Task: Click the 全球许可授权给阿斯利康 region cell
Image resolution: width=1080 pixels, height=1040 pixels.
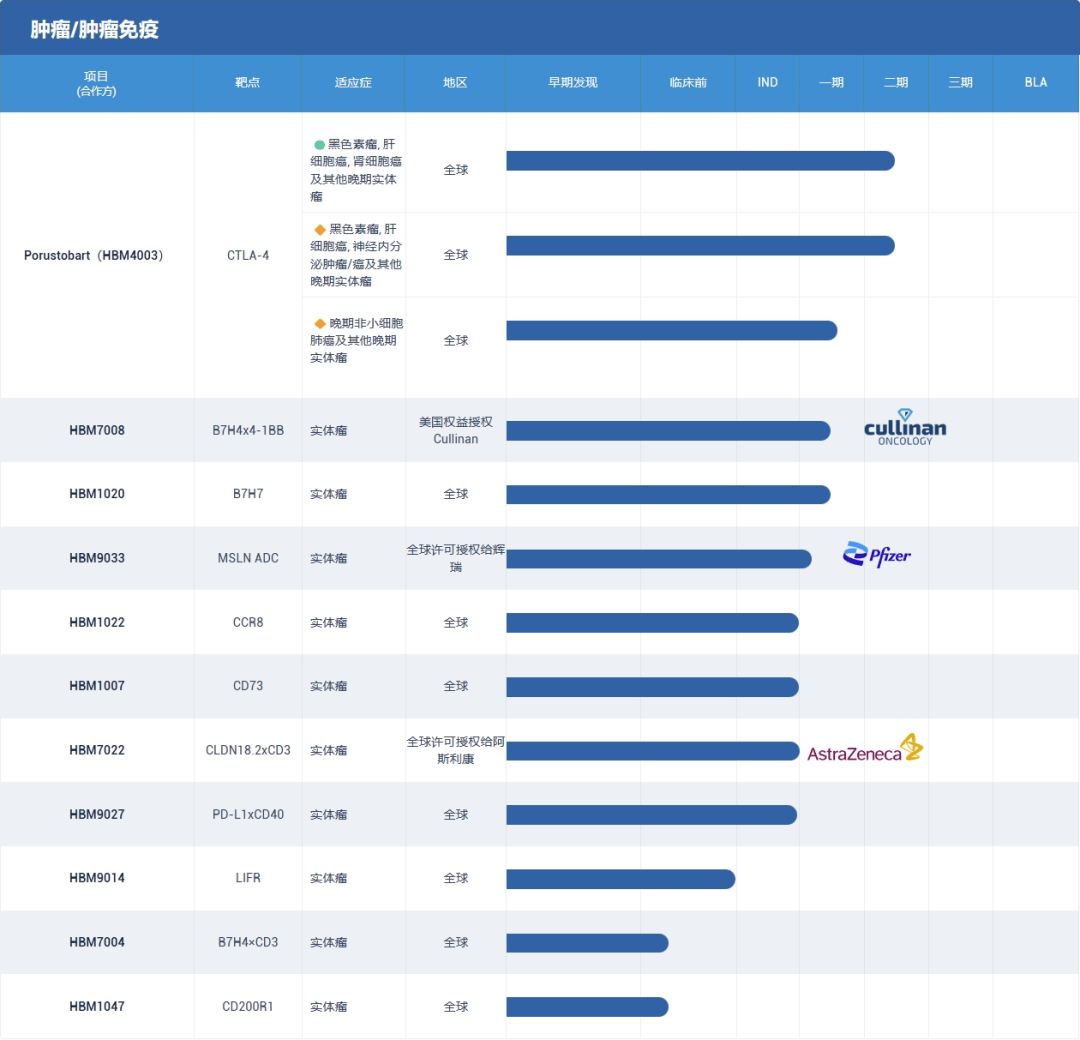Action: [456, 750]
